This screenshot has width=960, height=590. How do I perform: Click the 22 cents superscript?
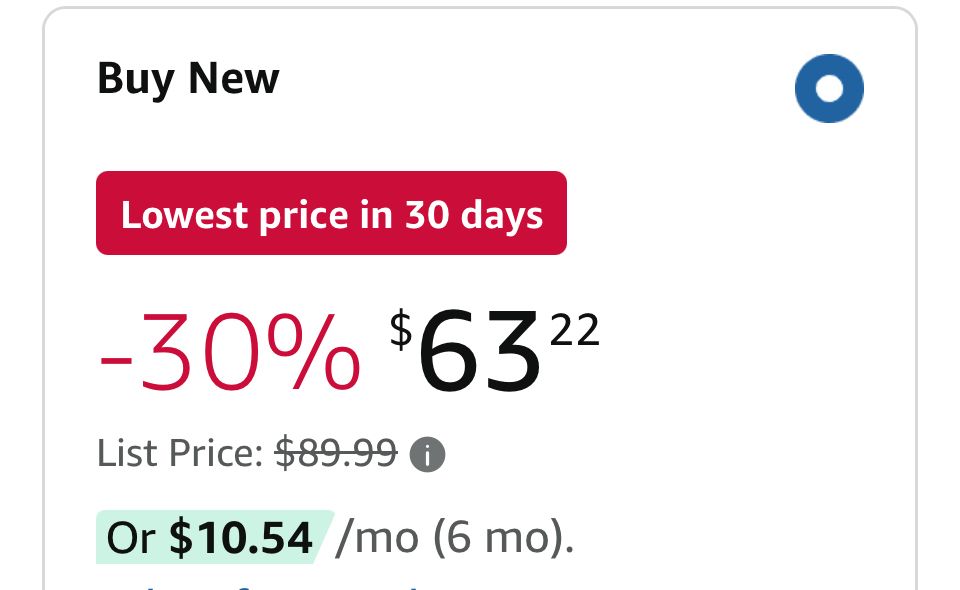pyautogui.click(x=574, y=330)
